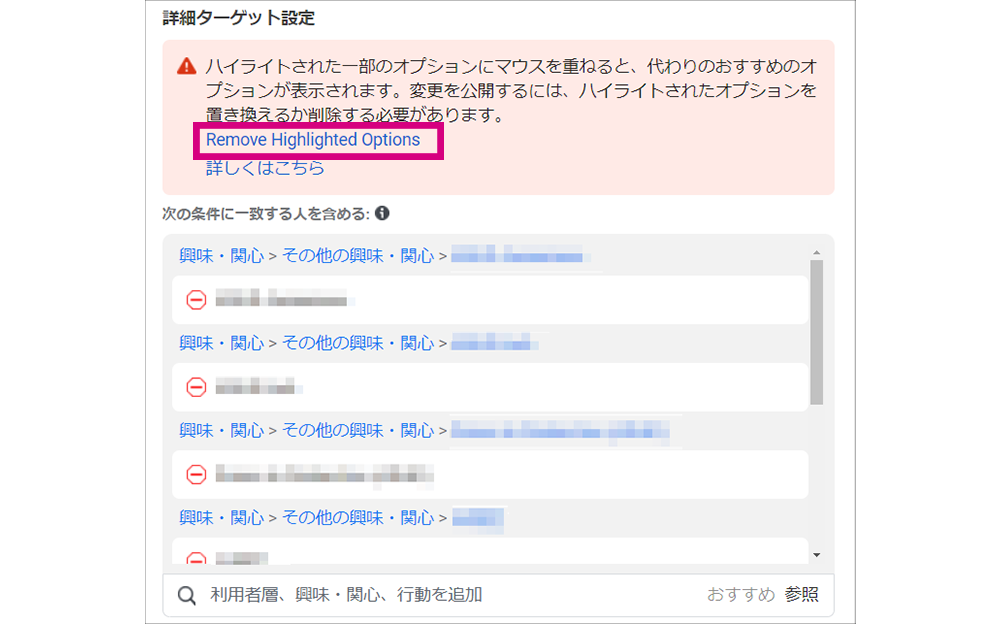Click その他の興味・関心 in the fourth breadcrumb row

[358, 518]
